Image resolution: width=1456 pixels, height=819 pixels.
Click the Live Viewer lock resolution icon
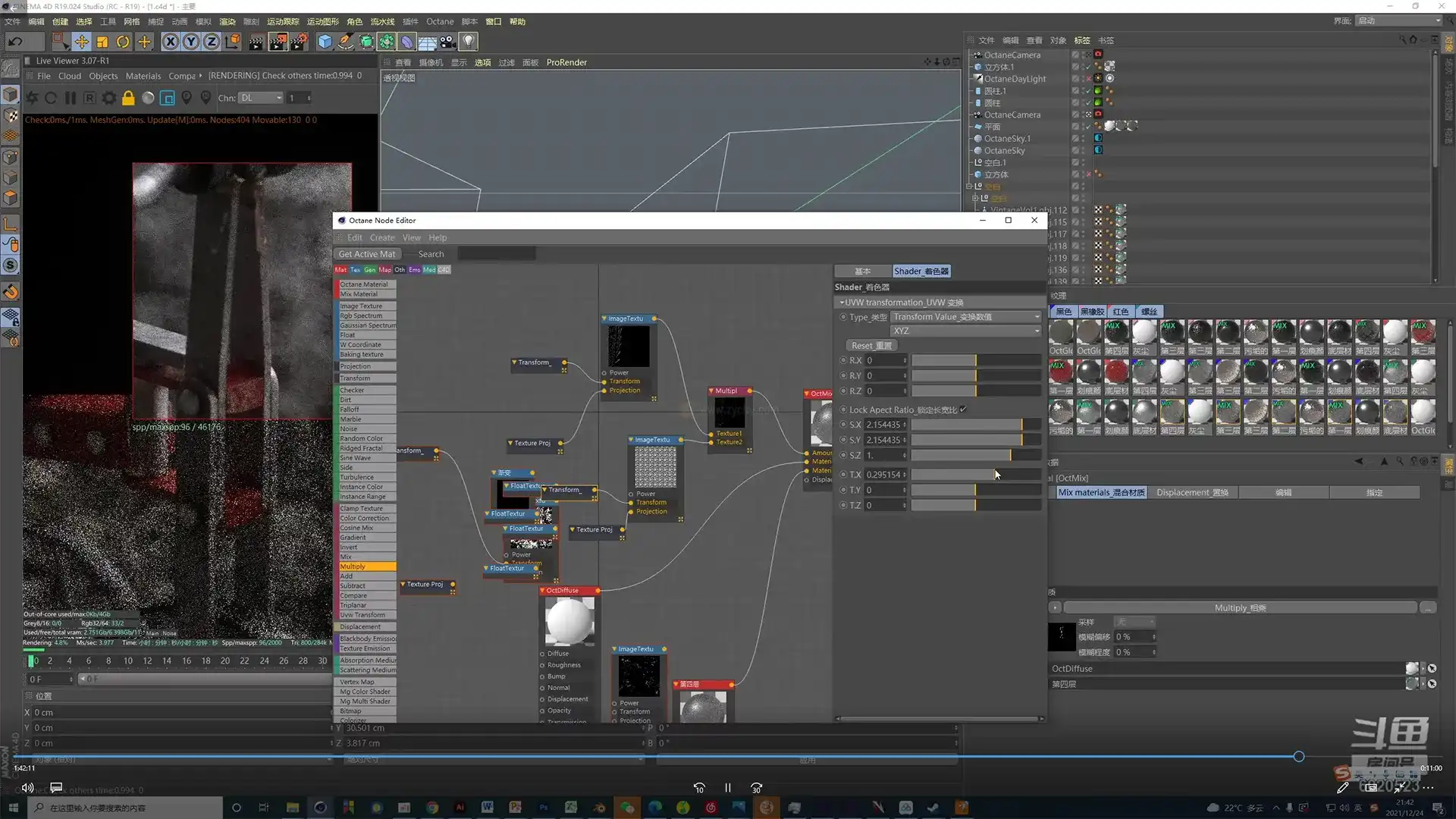pos(128,98)
